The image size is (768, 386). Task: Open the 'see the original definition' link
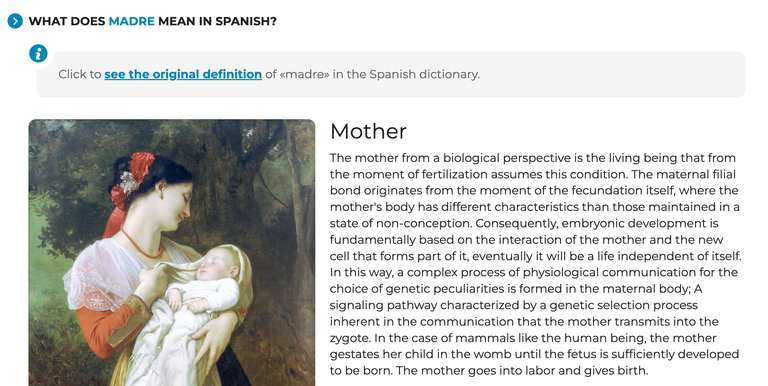183,74
